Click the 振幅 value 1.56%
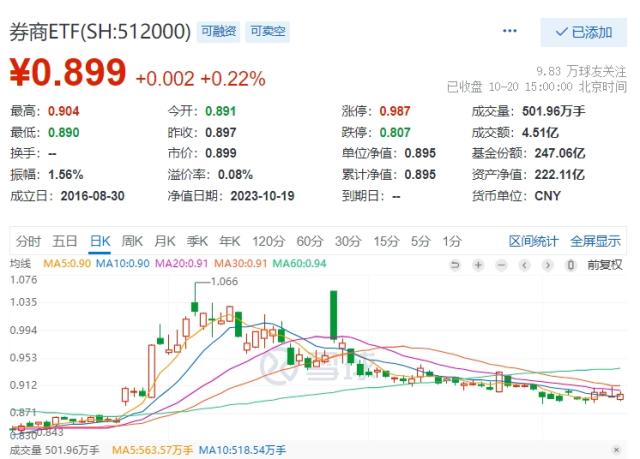Viewport: 640px width, 459px height. click(x=65, y=175)
